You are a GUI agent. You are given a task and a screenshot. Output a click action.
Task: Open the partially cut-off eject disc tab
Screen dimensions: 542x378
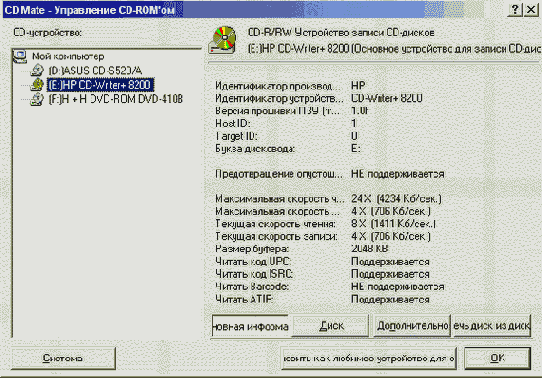492,325
